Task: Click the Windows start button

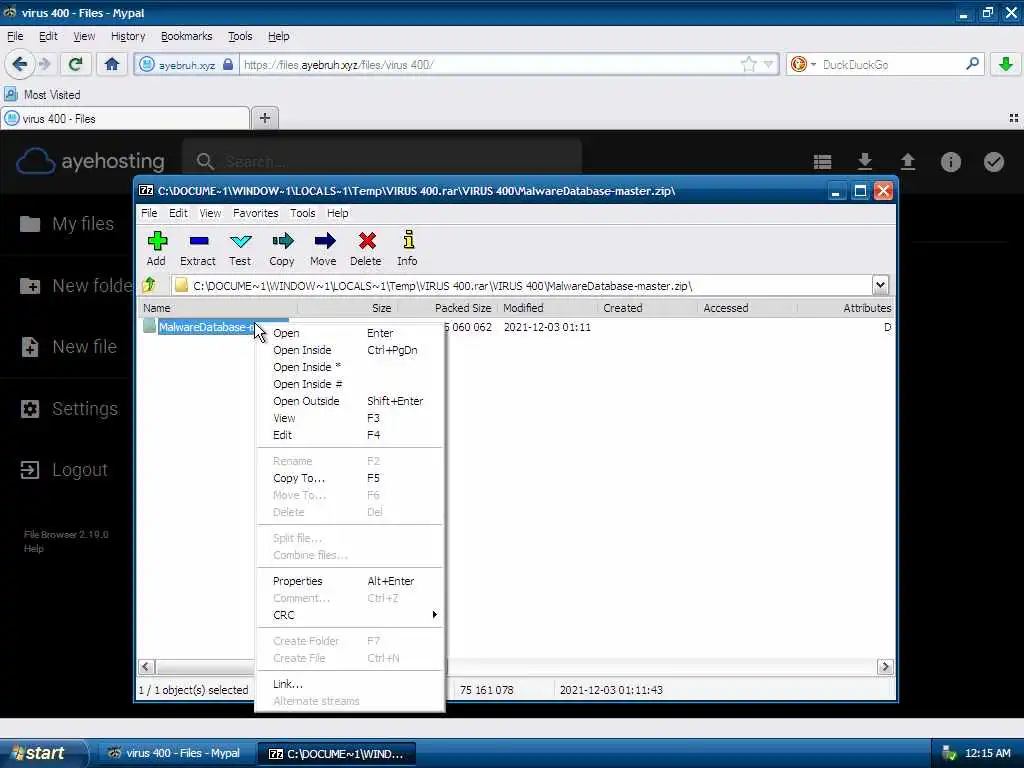Action: [43, 753]
